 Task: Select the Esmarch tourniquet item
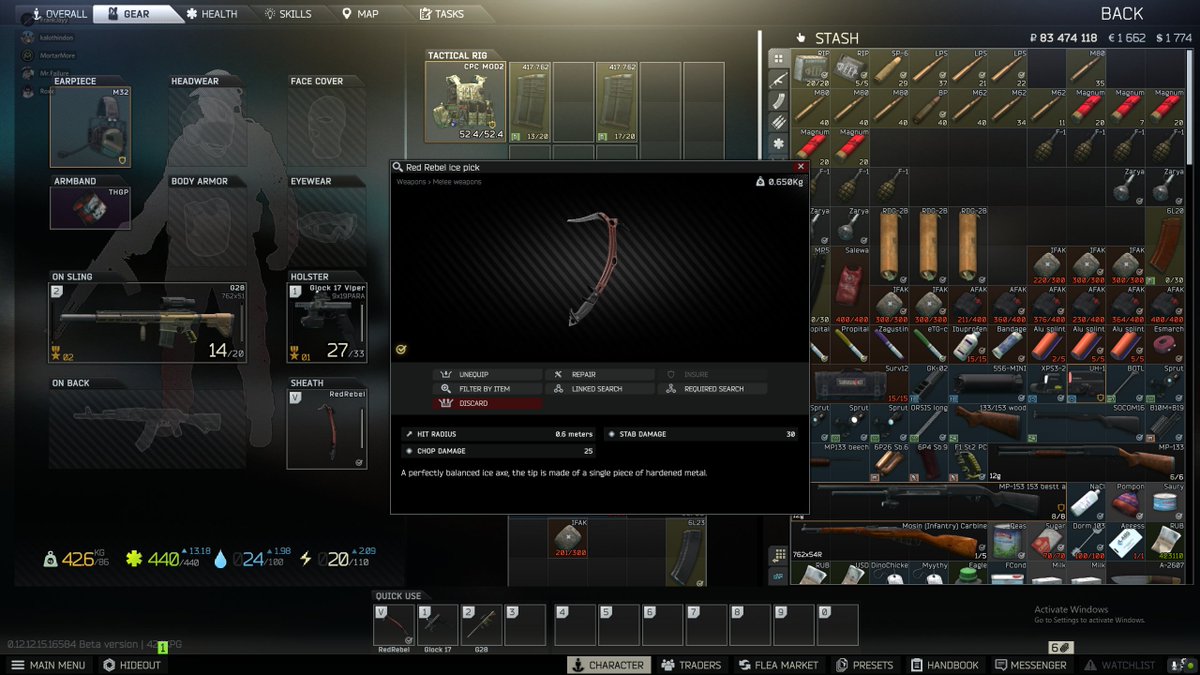pos(1164,345)
